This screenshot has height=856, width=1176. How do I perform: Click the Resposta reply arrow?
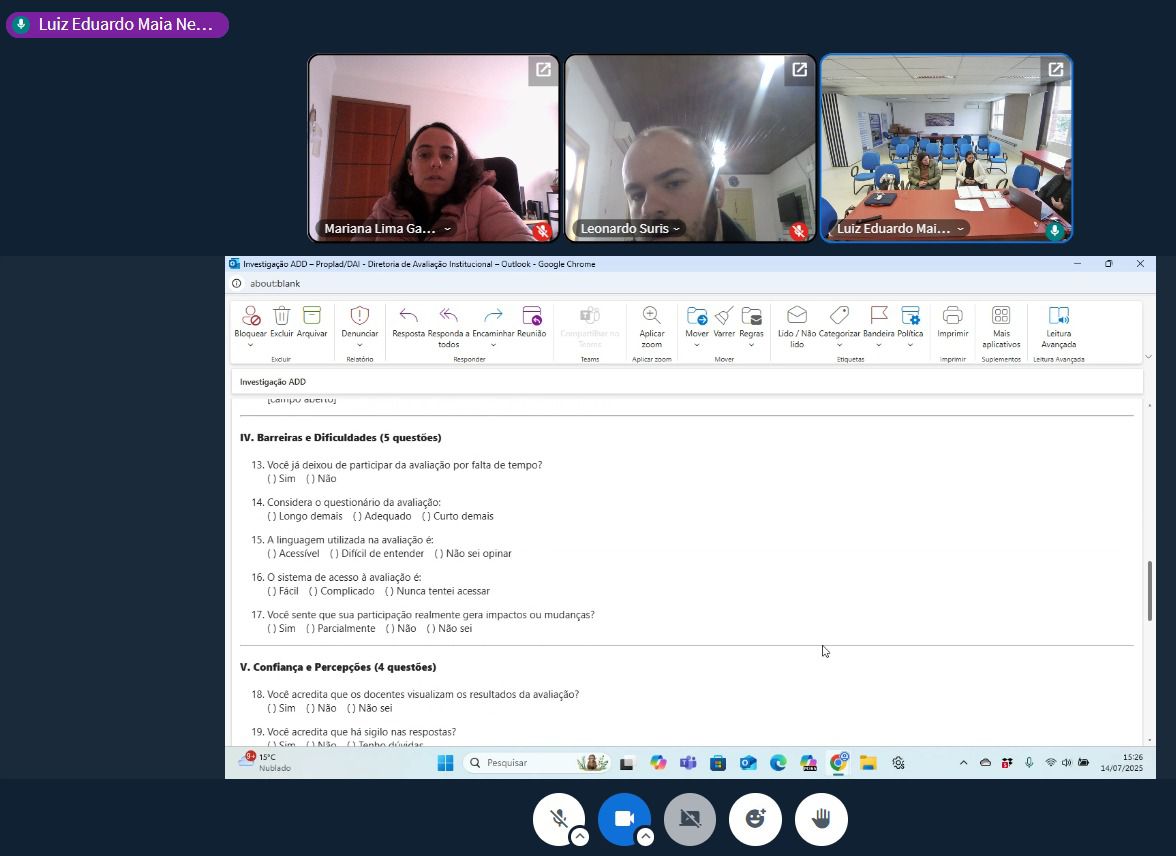tap(408, 317)
